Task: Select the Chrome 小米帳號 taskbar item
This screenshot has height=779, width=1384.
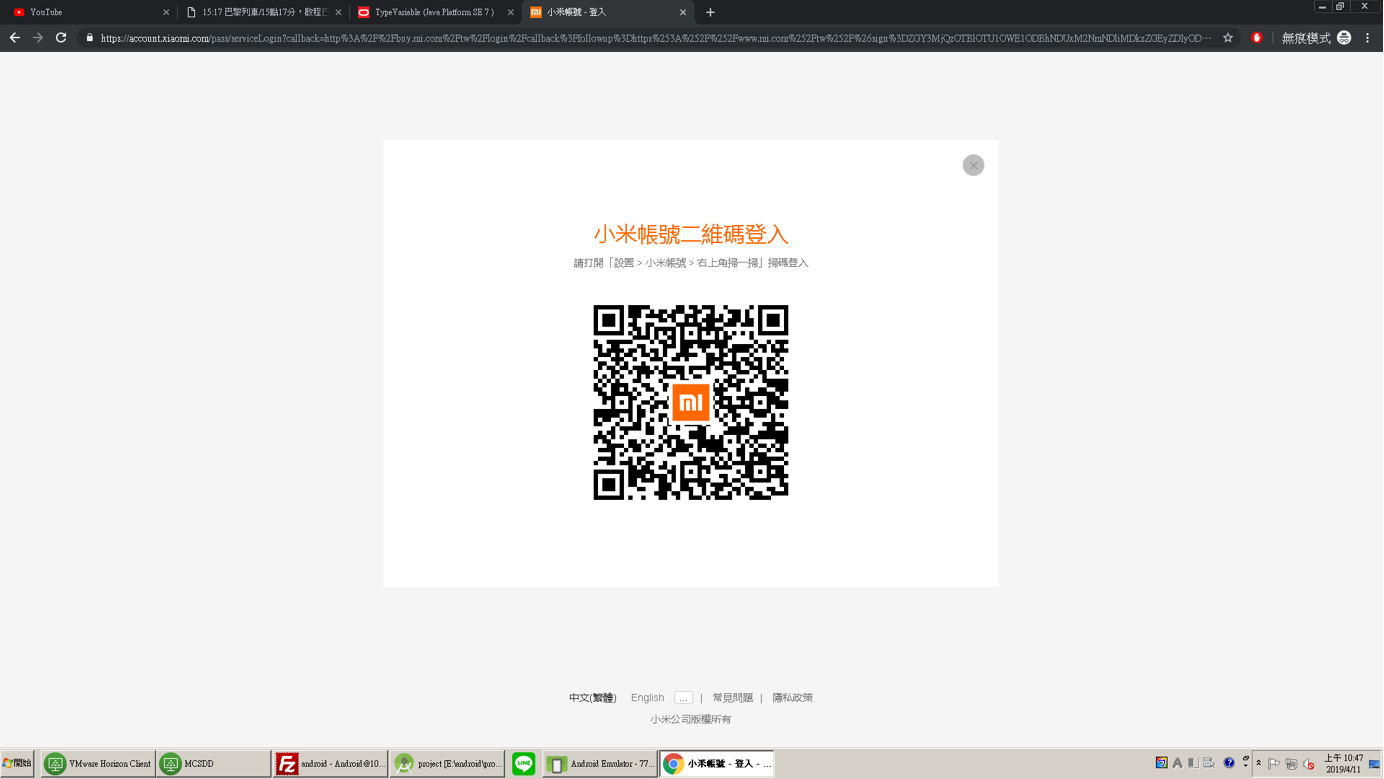Action: point(717,763)
